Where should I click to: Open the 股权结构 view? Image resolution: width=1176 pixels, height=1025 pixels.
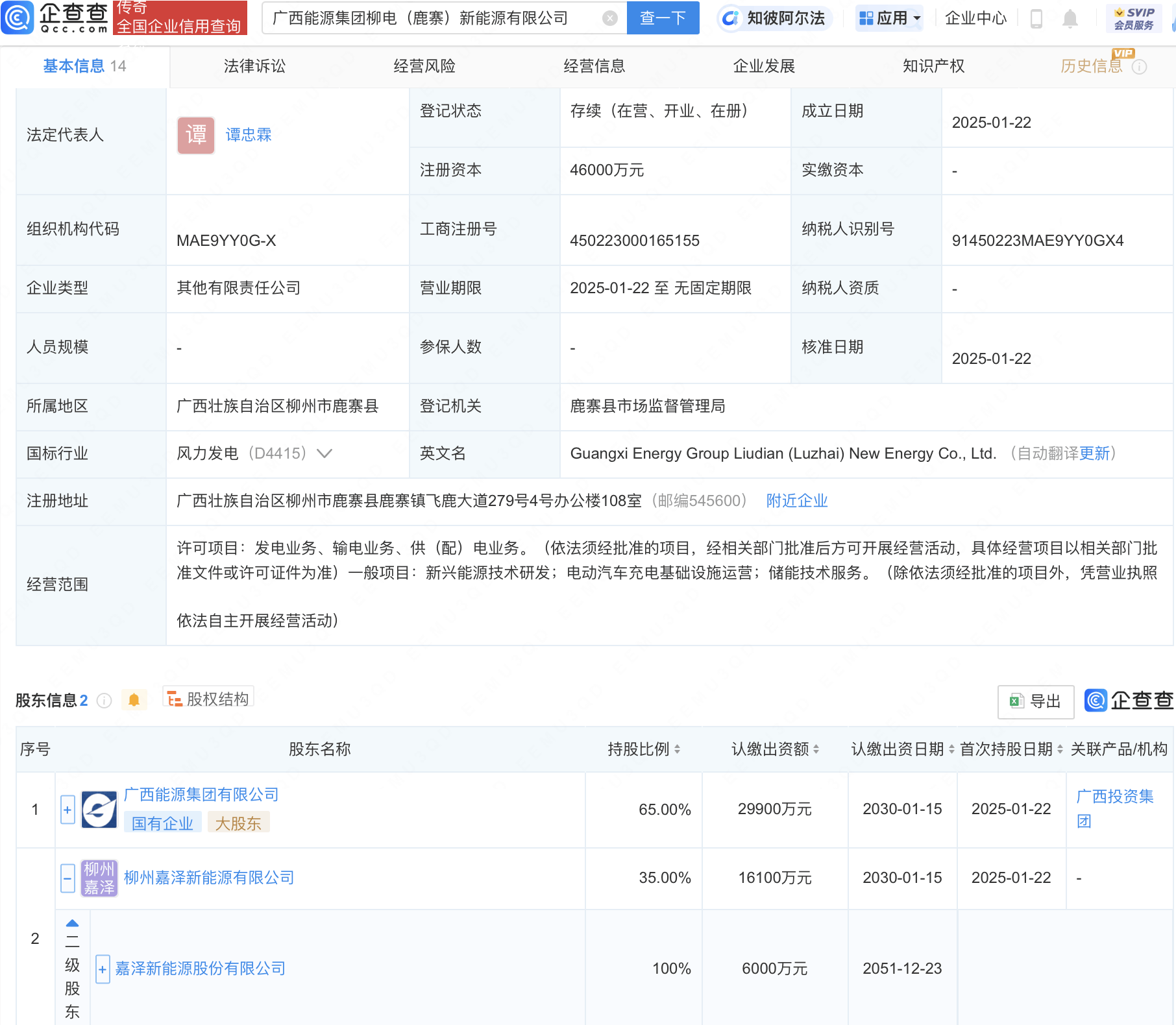coord(208,699)
